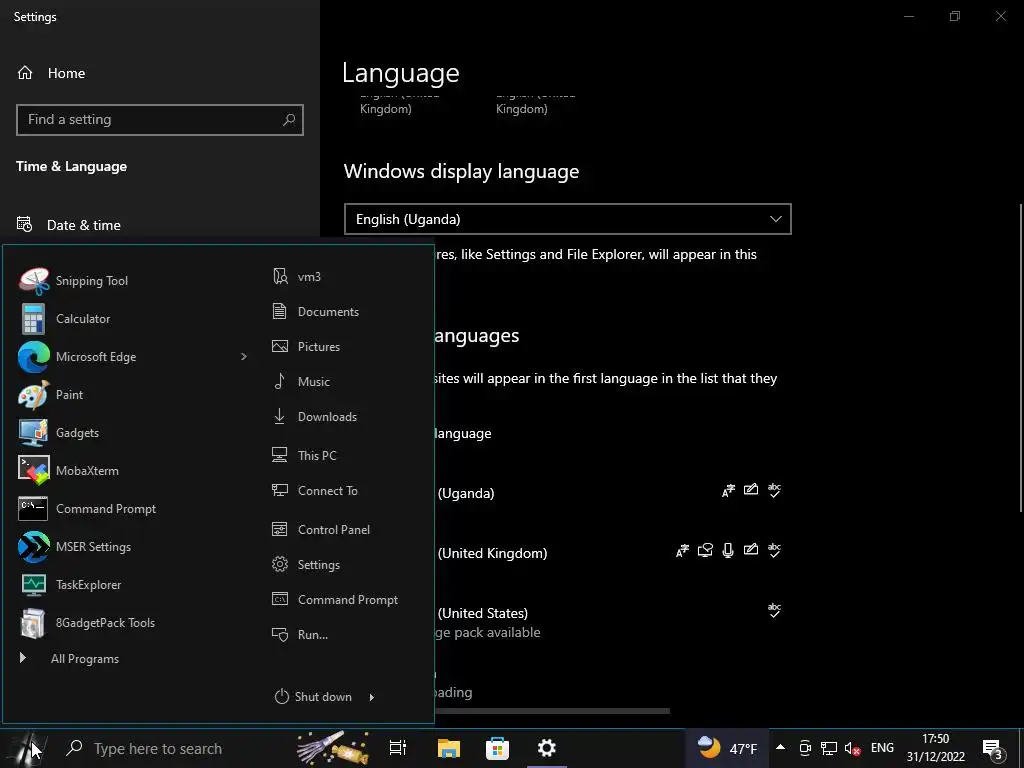Open Task View from the taskbar
Image resolution: width=1024 pixels, height=768 pixels.
pyautogui.click(x=398, y=748)
